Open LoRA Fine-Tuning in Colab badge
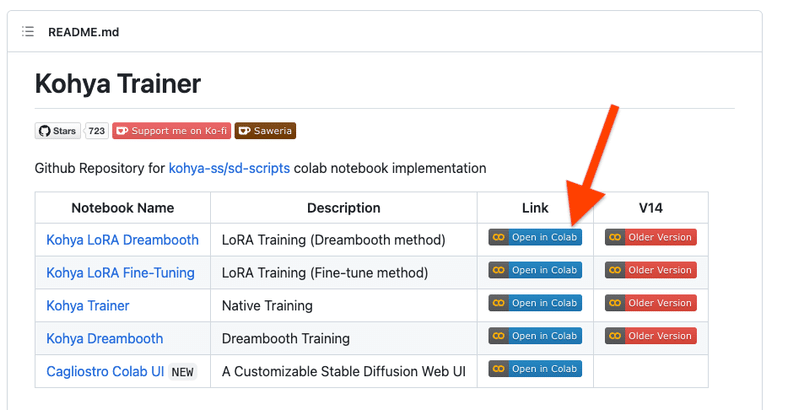 535,270
